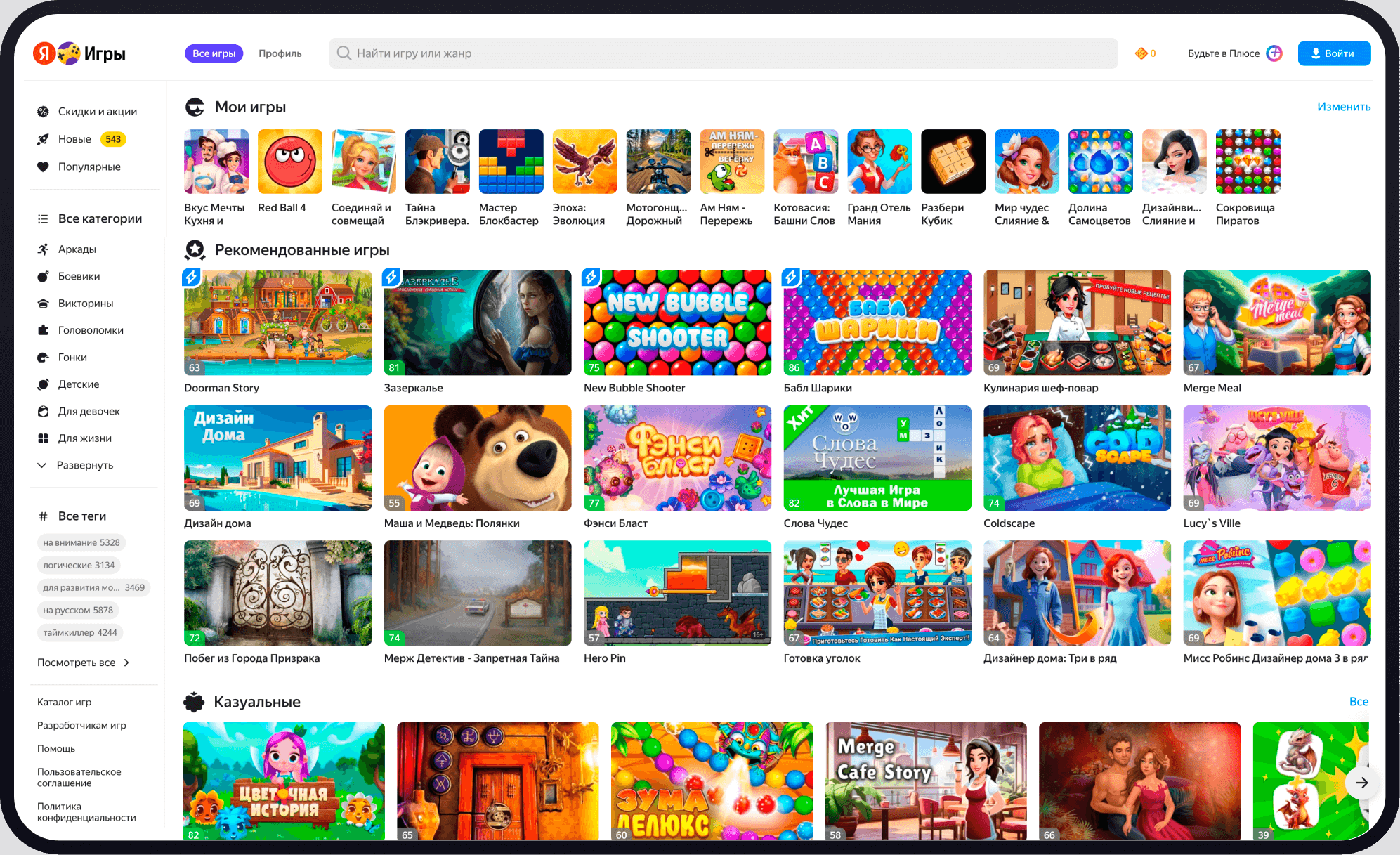The height and width of the screenshot is (855, 1400).
Task: Click Посмотреть все tags chevron
Action: click(126, 663)
